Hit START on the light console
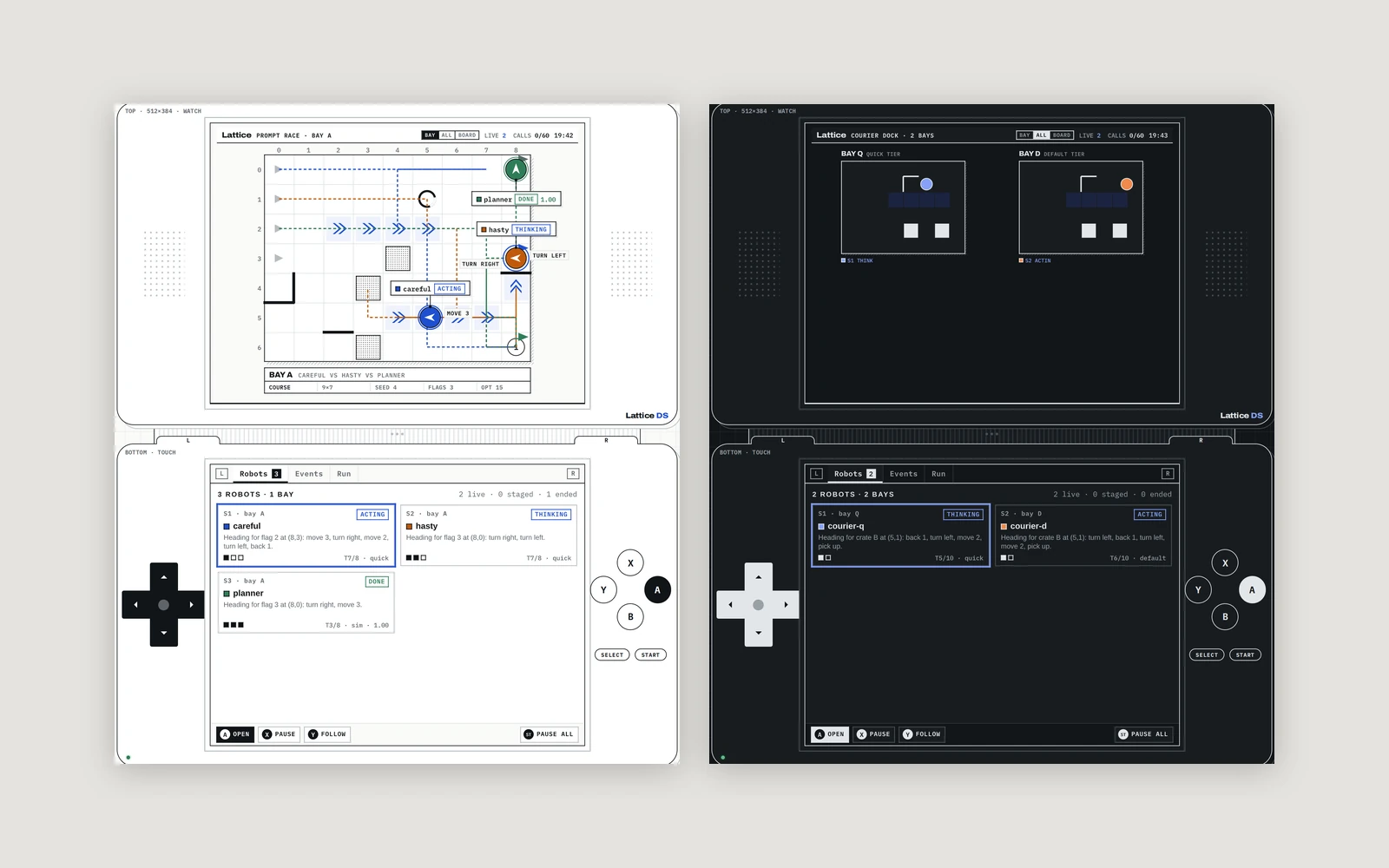1389x868 pixels. [x=650, y=655]
